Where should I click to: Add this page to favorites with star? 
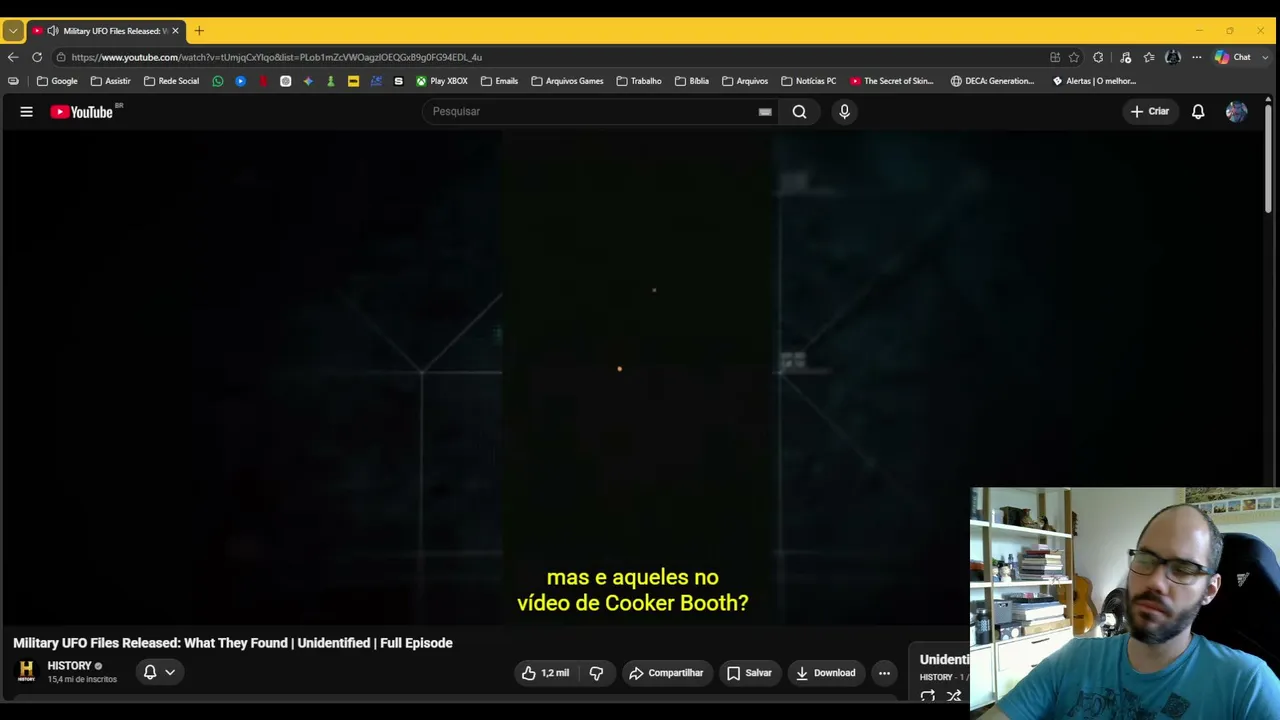[x=1074, y=57]
